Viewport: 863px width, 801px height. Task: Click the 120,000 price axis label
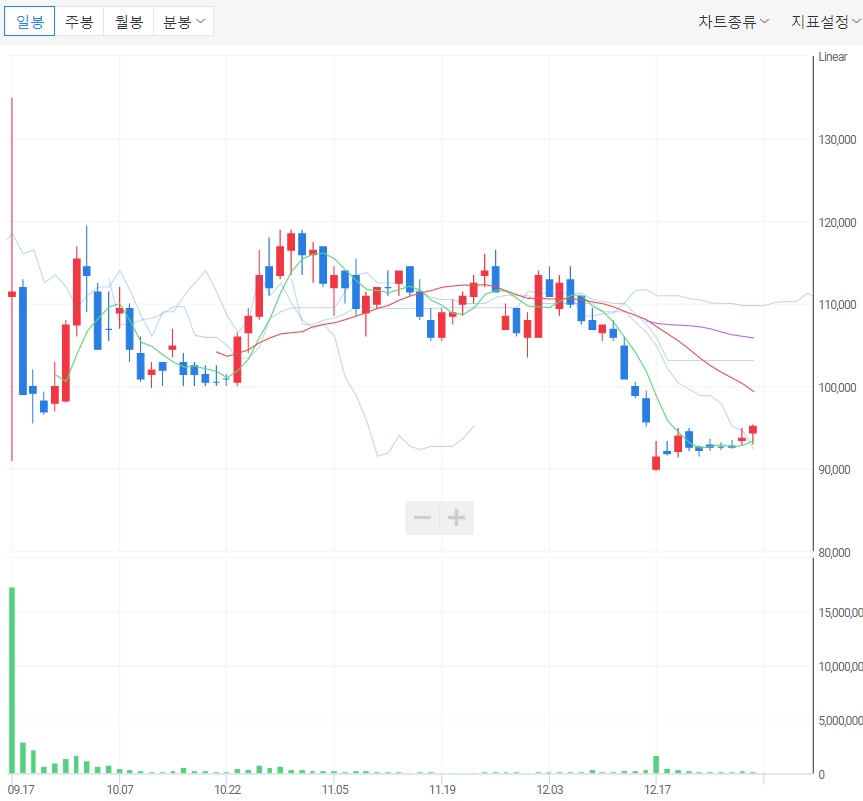pyautogui.click(x=837, y=222)
